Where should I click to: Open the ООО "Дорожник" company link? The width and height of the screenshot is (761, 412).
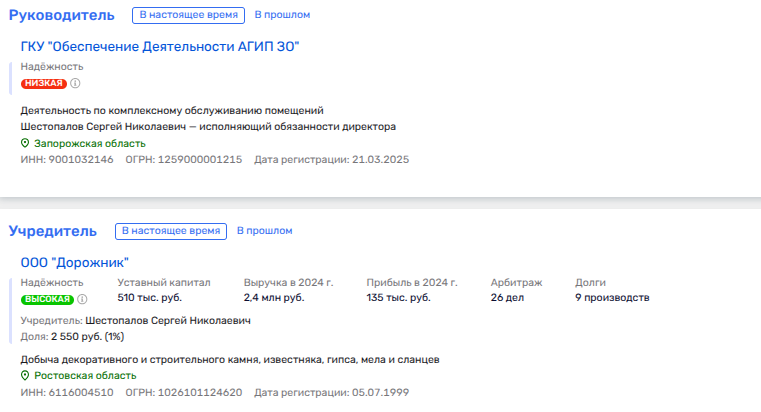(x=75, y=262)
